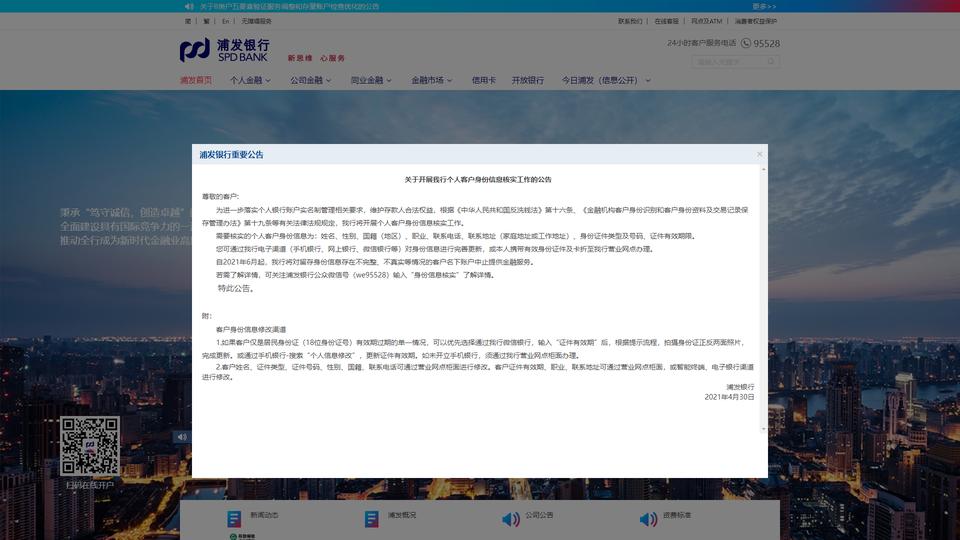The height and width of the screenshot is (540, 960).
Task: Click the date 2021年4月30日 in the notice
Action: pos(729,397)
